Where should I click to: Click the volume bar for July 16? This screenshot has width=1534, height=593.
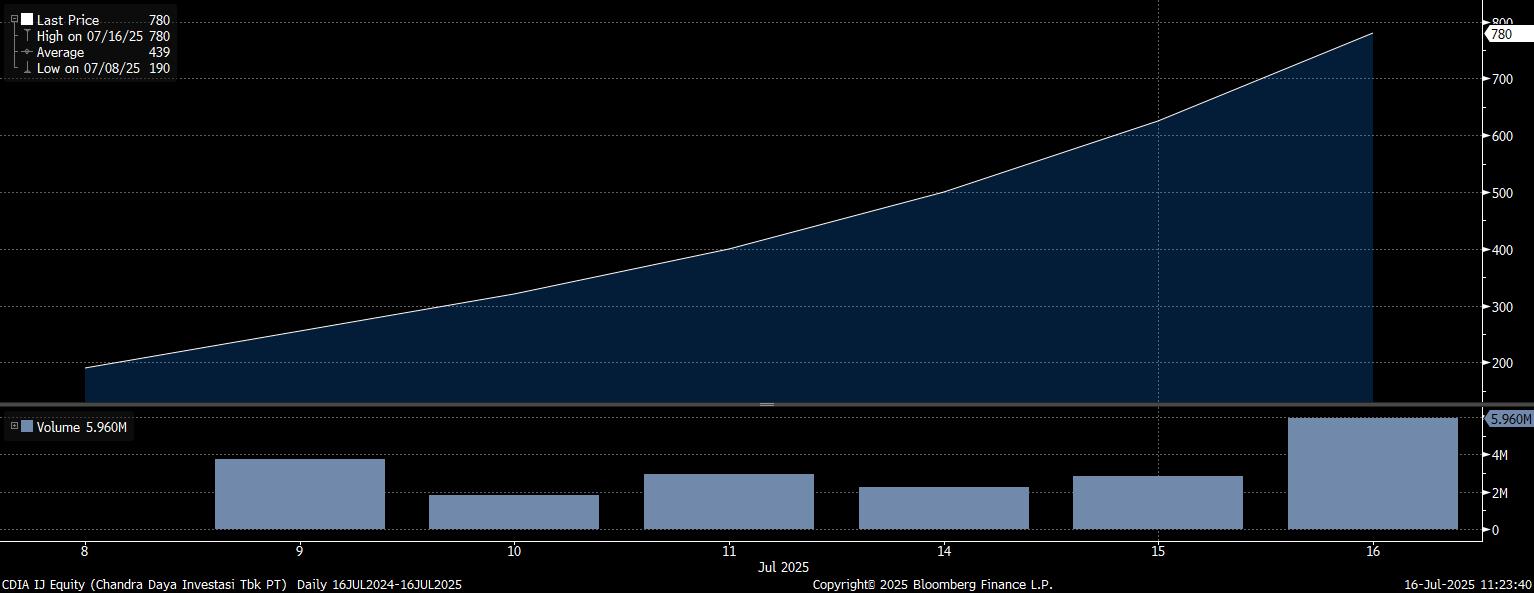pyautogui.click(x=1373, y=474)
